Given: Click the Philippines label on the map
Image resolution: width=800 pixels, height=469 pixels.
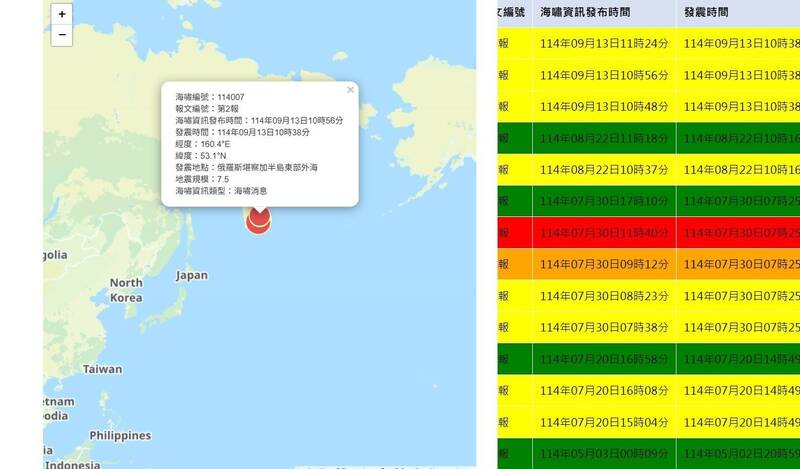Looking at the screenshot, I should (x=120, y=435).
